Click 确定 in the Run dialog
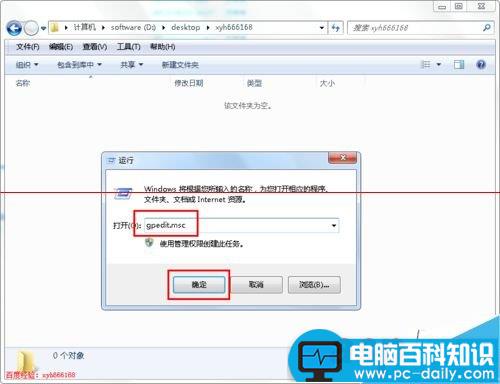 coord(199,285)
